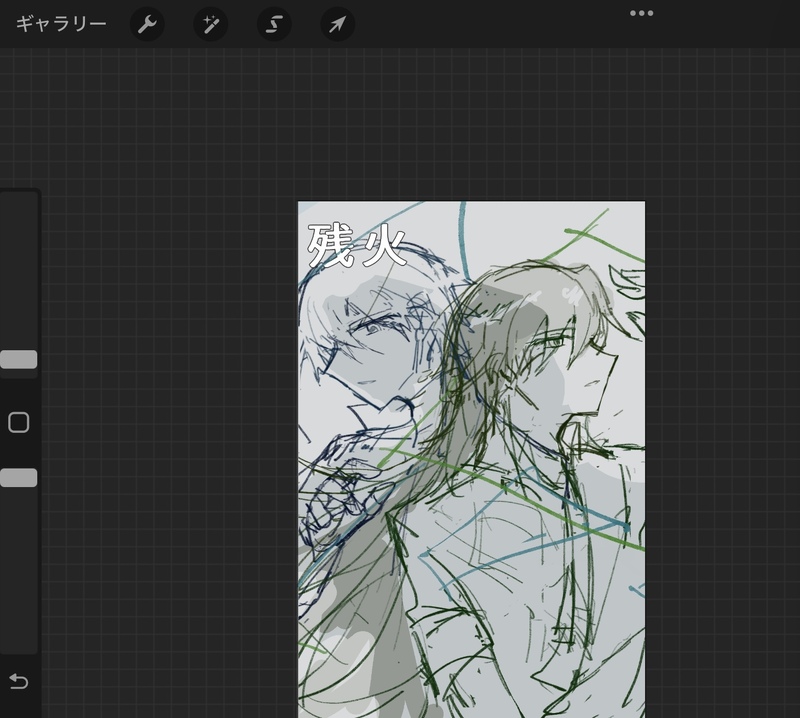Activate the Transform arrow tool

337,24
